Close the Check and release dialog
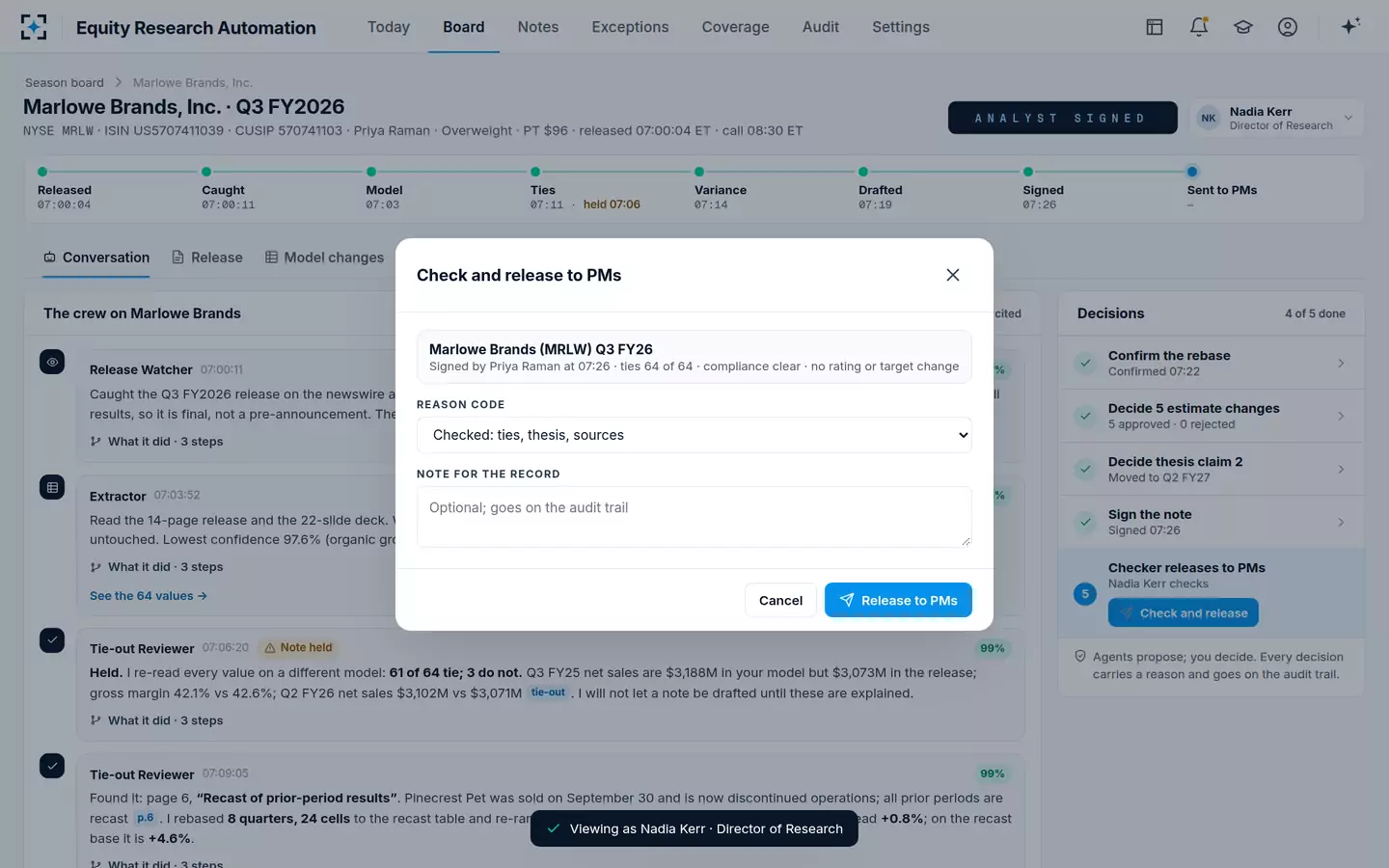This screenshot has height=868, width=1389. tap(953, 275)
